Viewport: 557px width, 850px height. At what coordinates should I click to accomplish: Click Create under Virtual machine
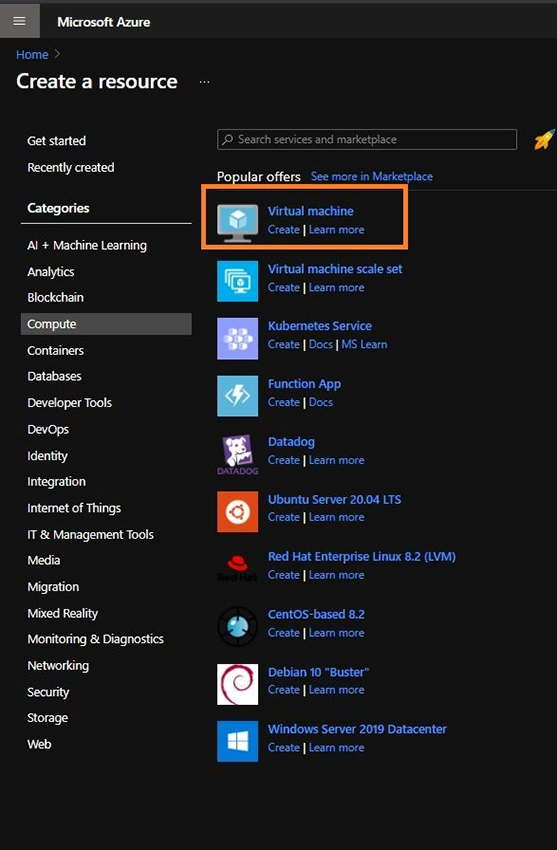(x=283, y=230)
